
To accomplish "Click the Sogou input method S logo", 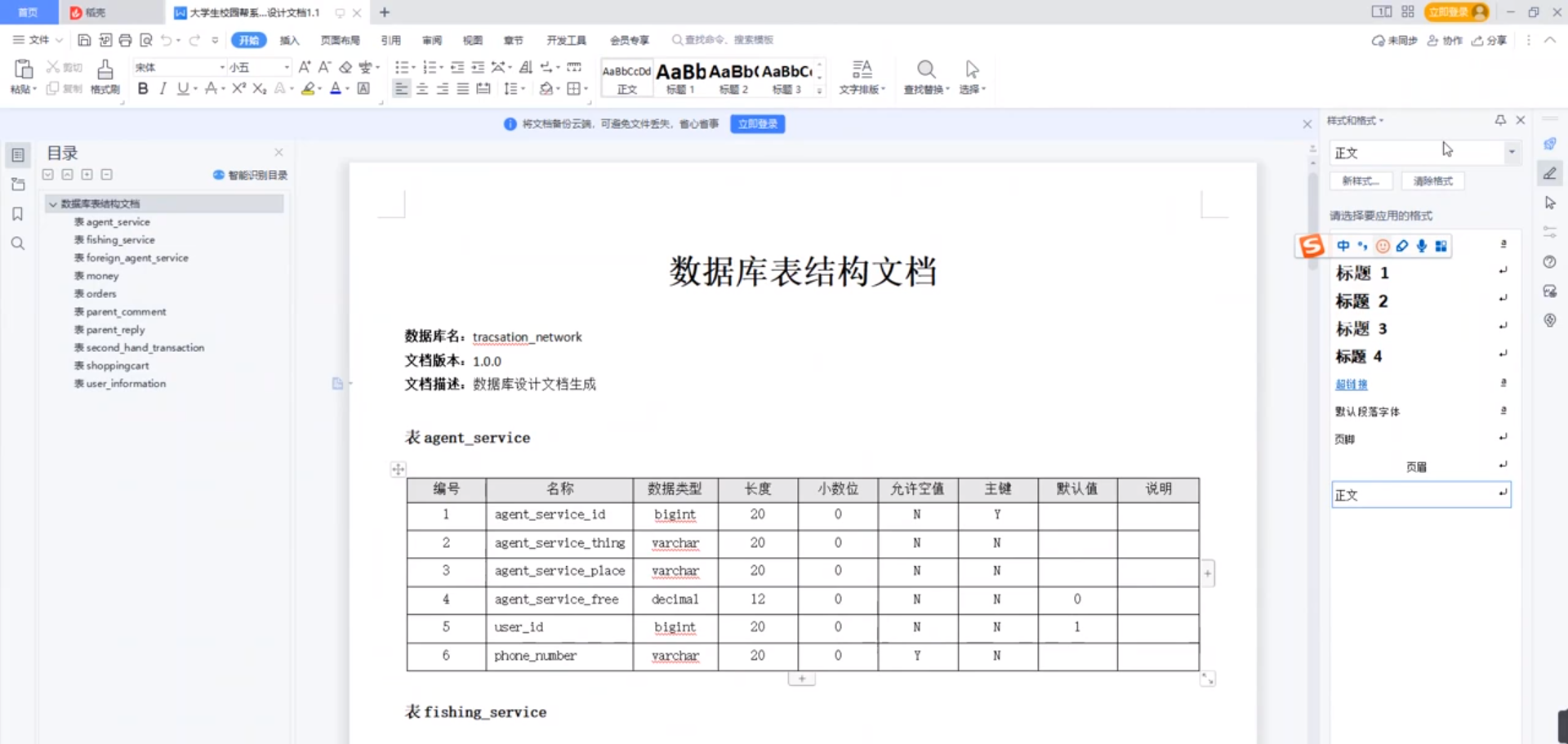I will coord(1312,246).
